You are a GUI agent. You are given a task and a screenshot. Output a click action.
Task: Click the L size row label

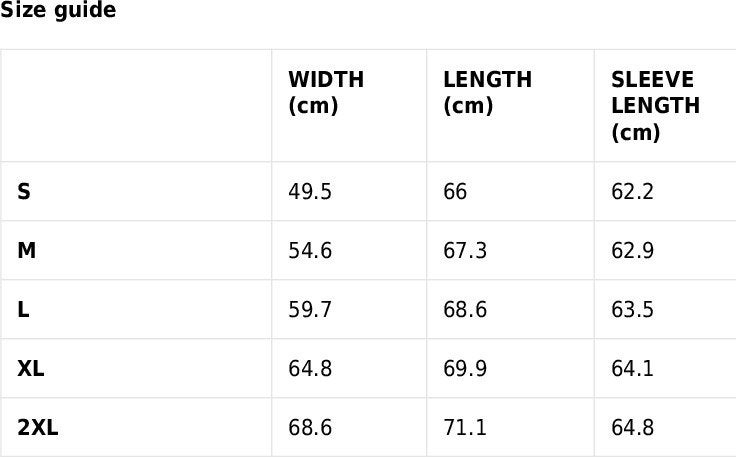pyautogui.click(x=23, y=309)
